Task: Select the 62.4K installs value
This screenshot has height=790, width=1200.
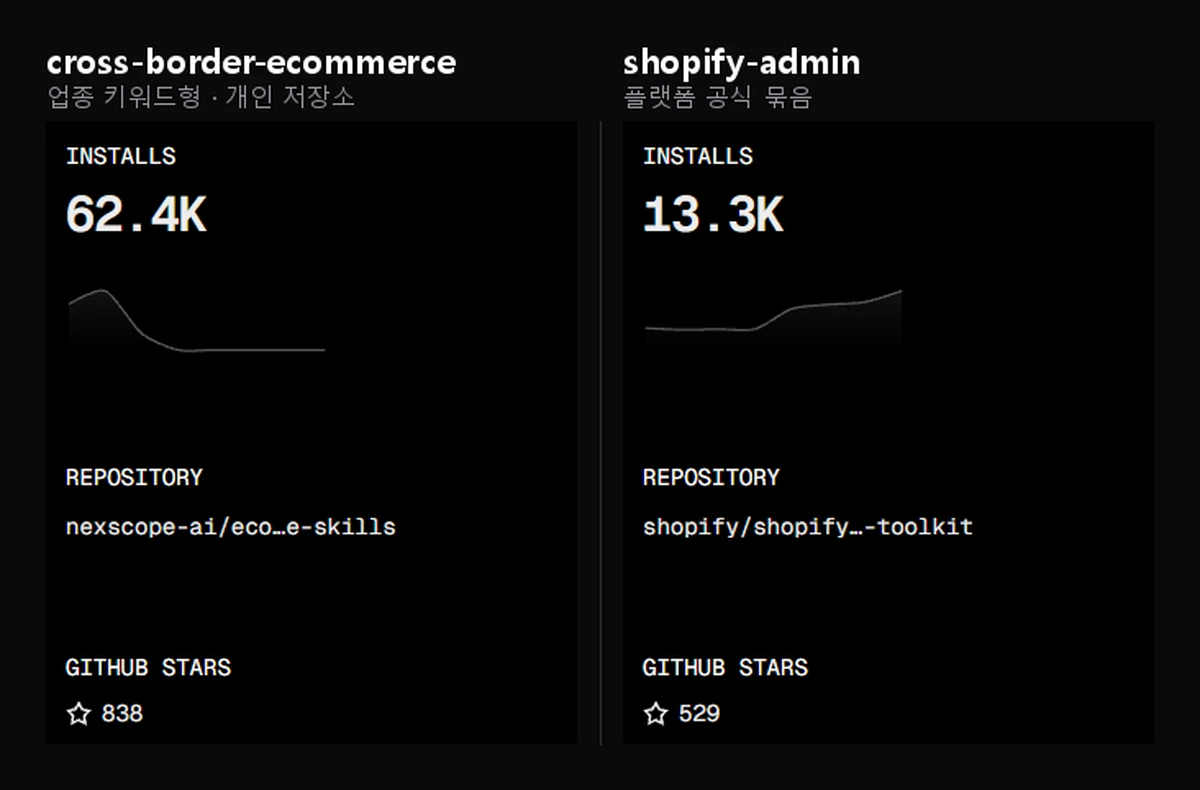Action: pos(136,215)
